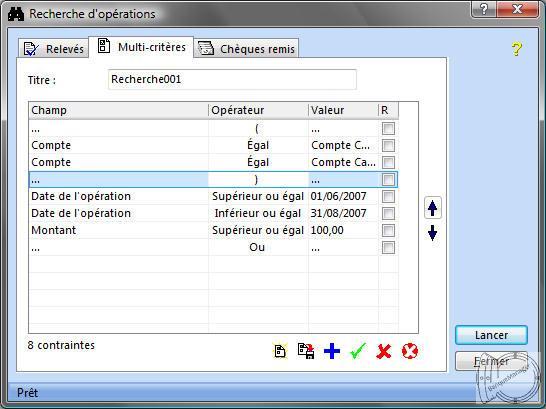This screenshot has height=409, width=546.
Task: Select the Champ column header
Action: 118,110
